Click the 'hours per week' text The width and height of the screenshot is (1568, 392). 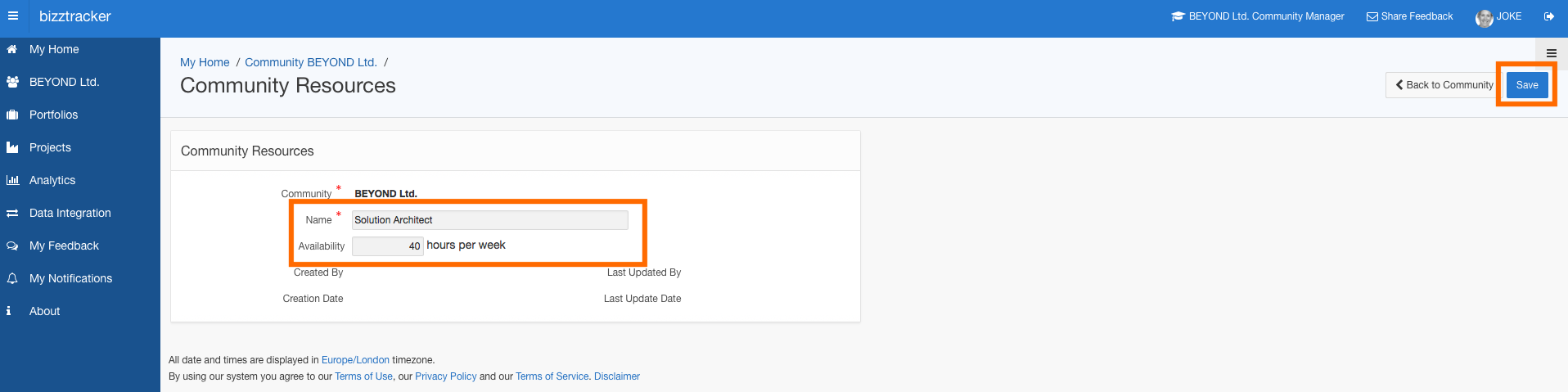pyautogui.click(x=466, y=245)
